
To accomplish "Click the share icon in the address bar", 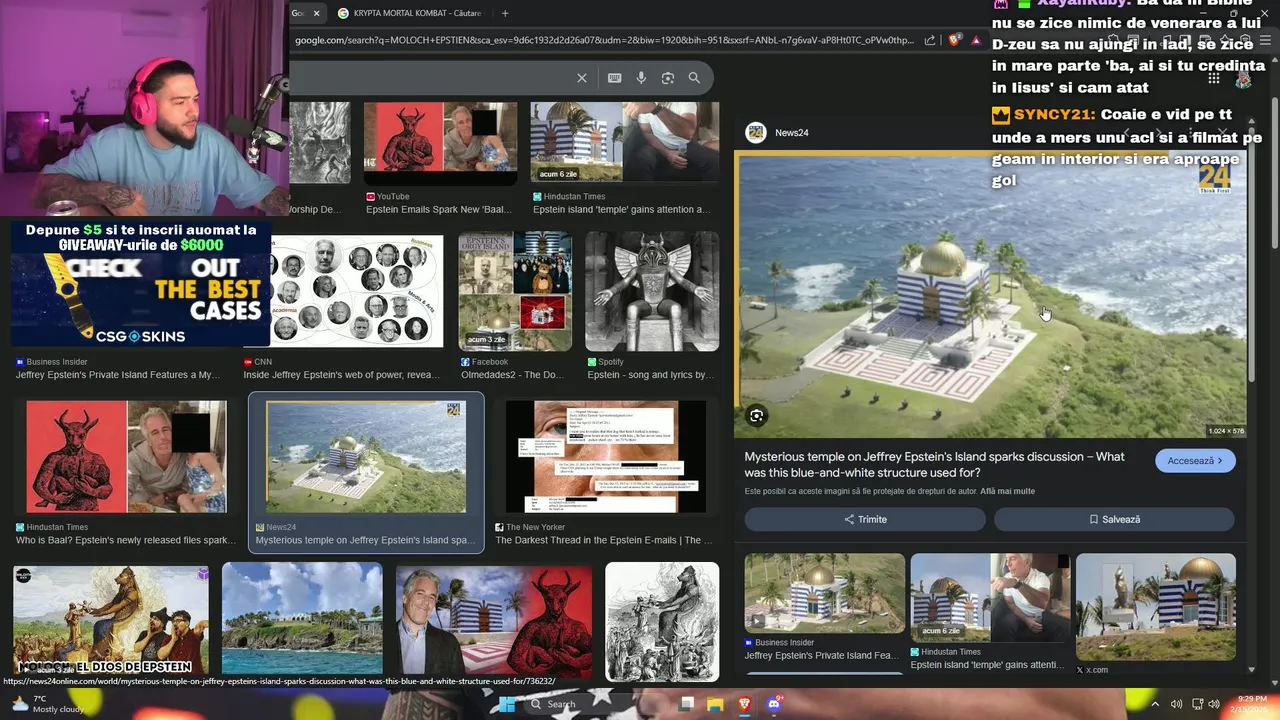I will (930, 40).
